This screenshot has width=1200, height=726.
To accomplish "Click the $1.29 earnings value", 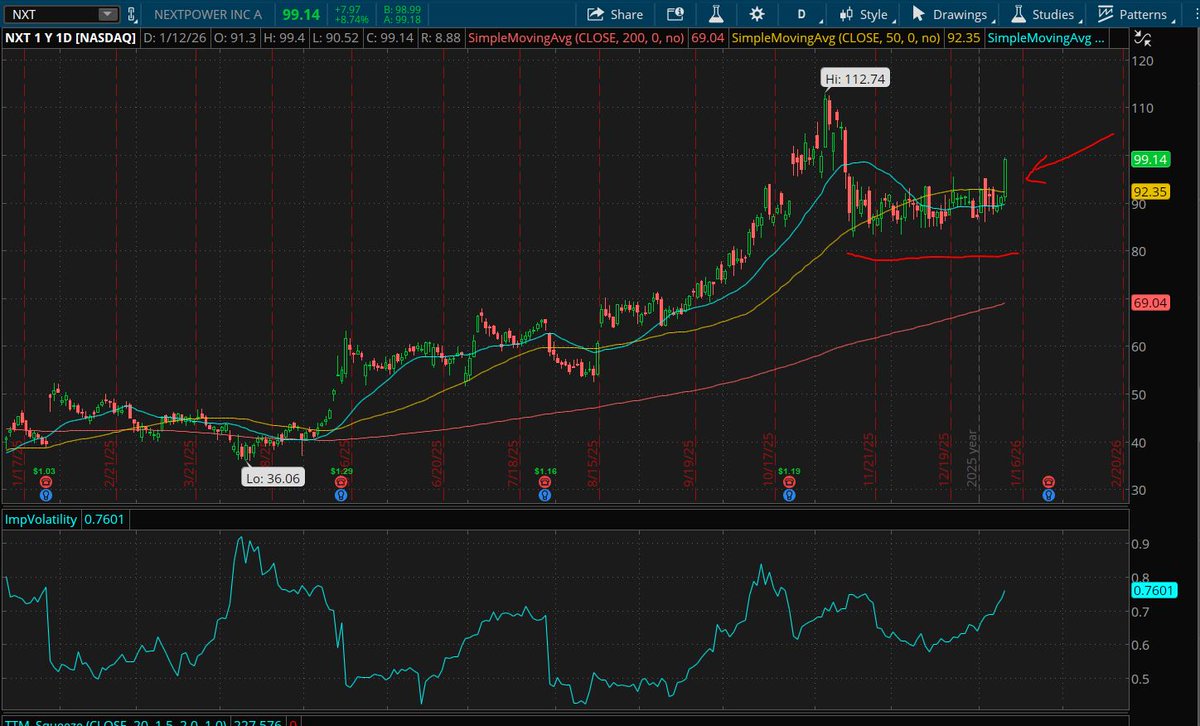I will (342, 470).
